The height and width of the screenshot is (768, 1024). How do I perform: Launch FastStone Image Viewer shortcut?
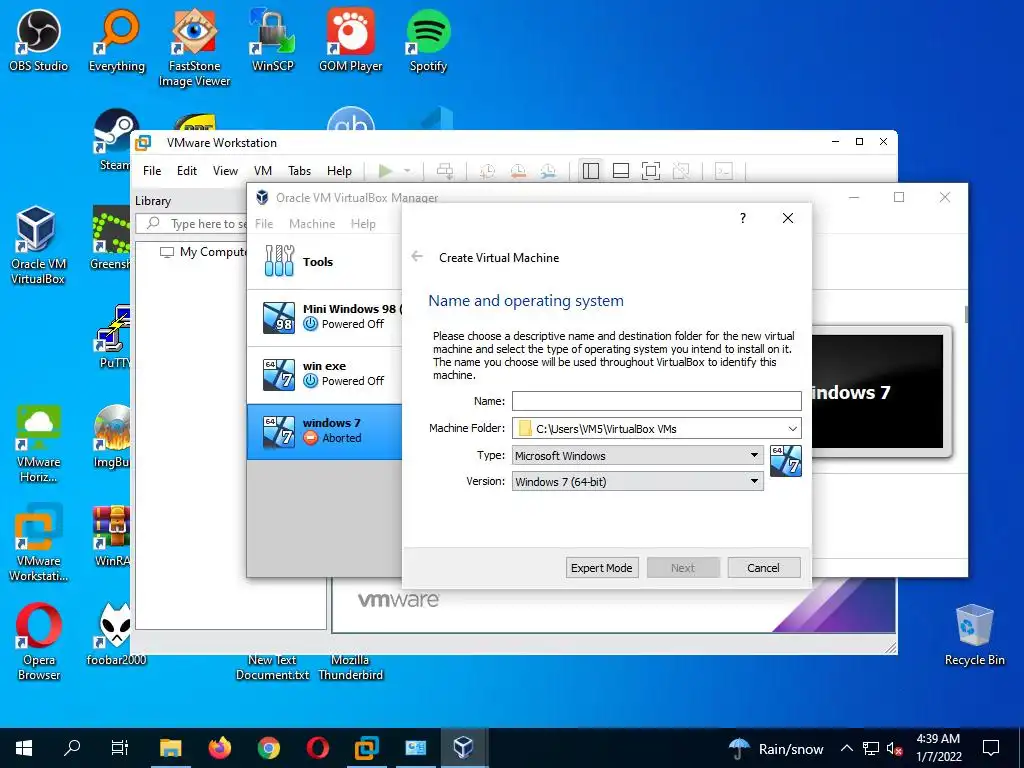coord(194,48)
